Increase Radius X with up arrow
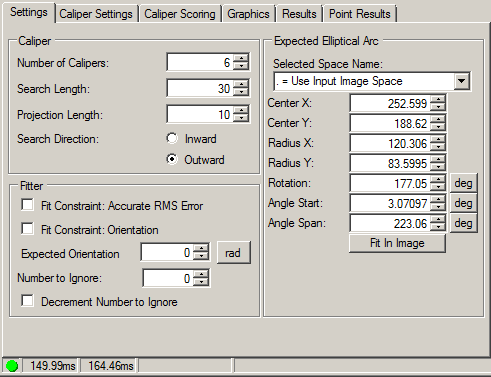Image resolution: width=491 pixels, height=377 pixels. (438, 140)
